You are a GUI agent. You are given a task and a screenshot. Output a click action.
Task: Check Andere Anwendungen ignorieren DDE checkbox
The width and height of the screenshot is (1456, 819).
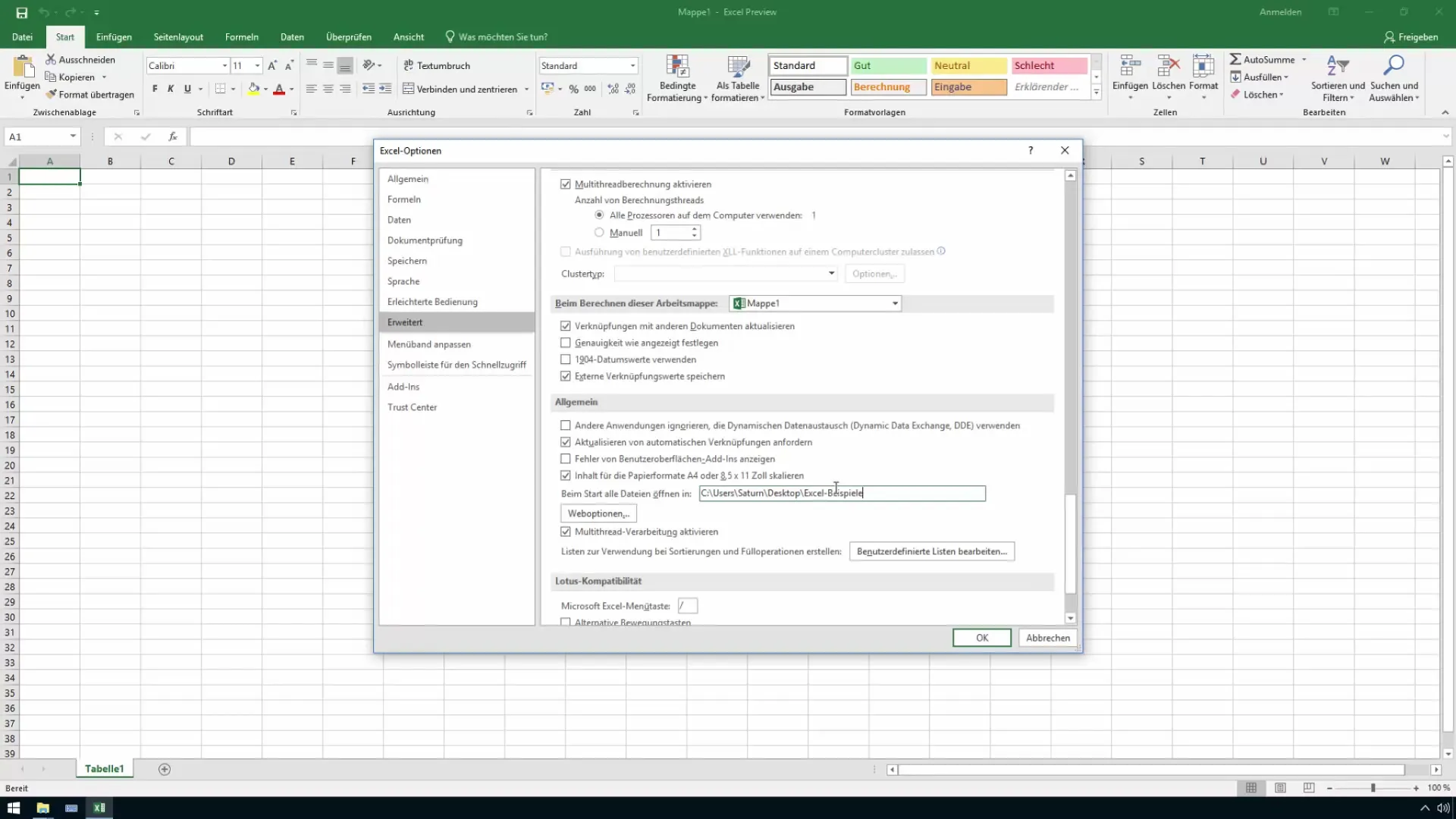[x=566, y=425]
